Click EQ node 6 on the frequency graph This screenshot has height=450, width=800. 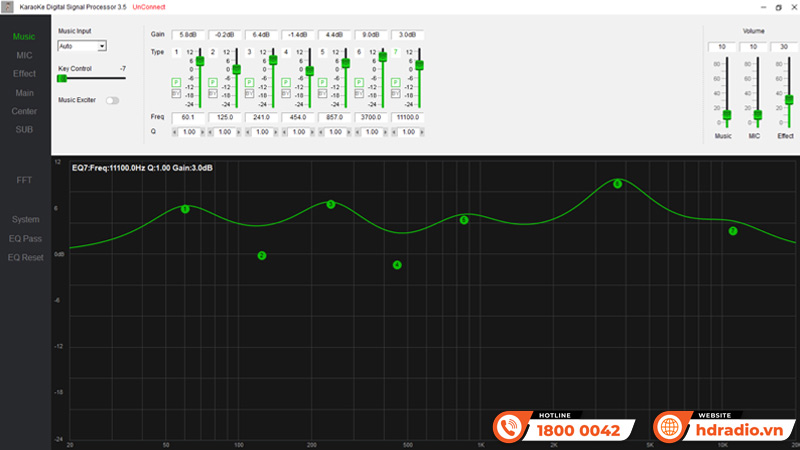[x=617, y=184]
